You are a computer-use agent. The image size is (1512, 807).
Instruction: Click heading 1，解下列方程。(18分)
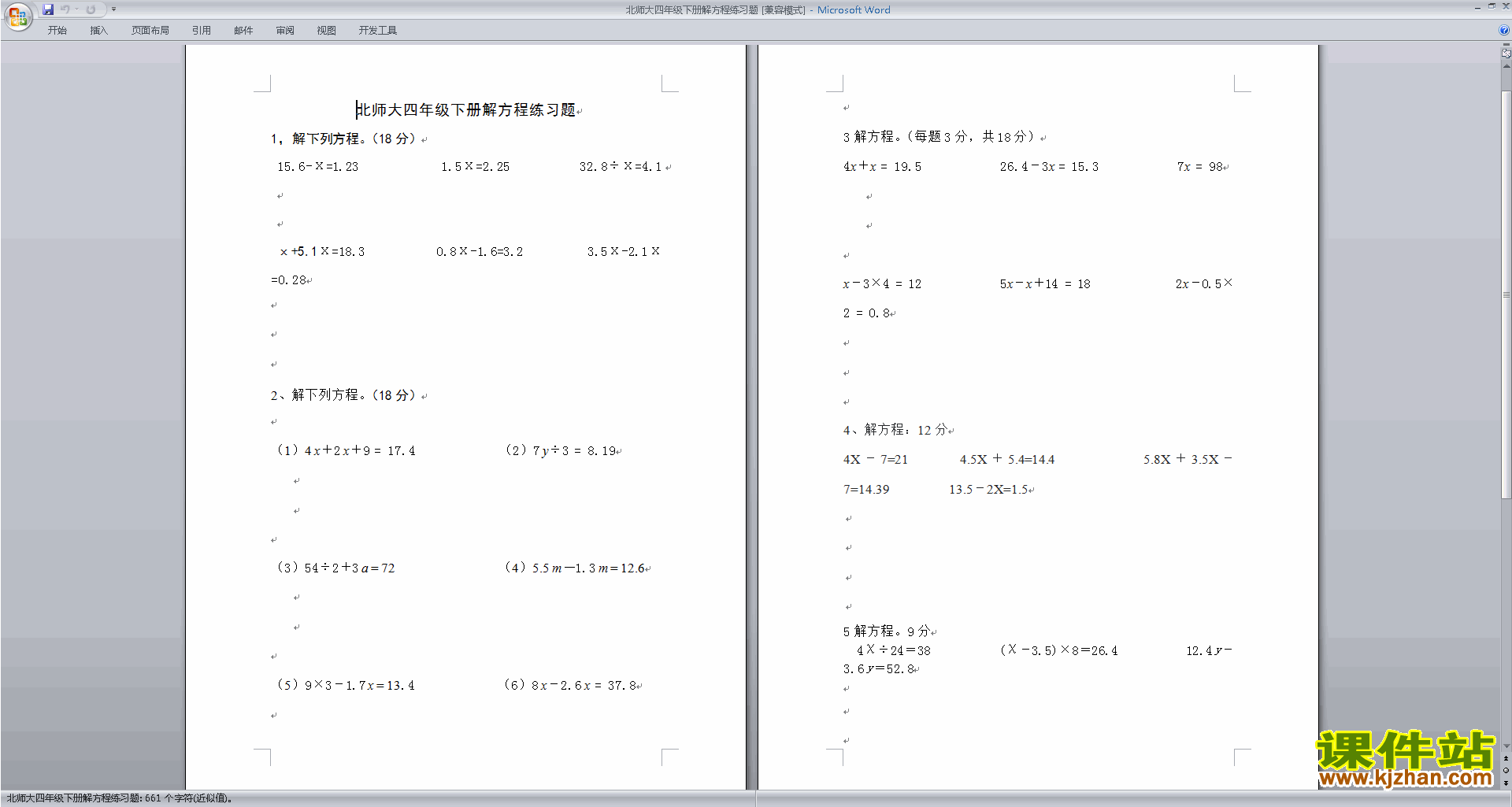[x=343, y=139]
